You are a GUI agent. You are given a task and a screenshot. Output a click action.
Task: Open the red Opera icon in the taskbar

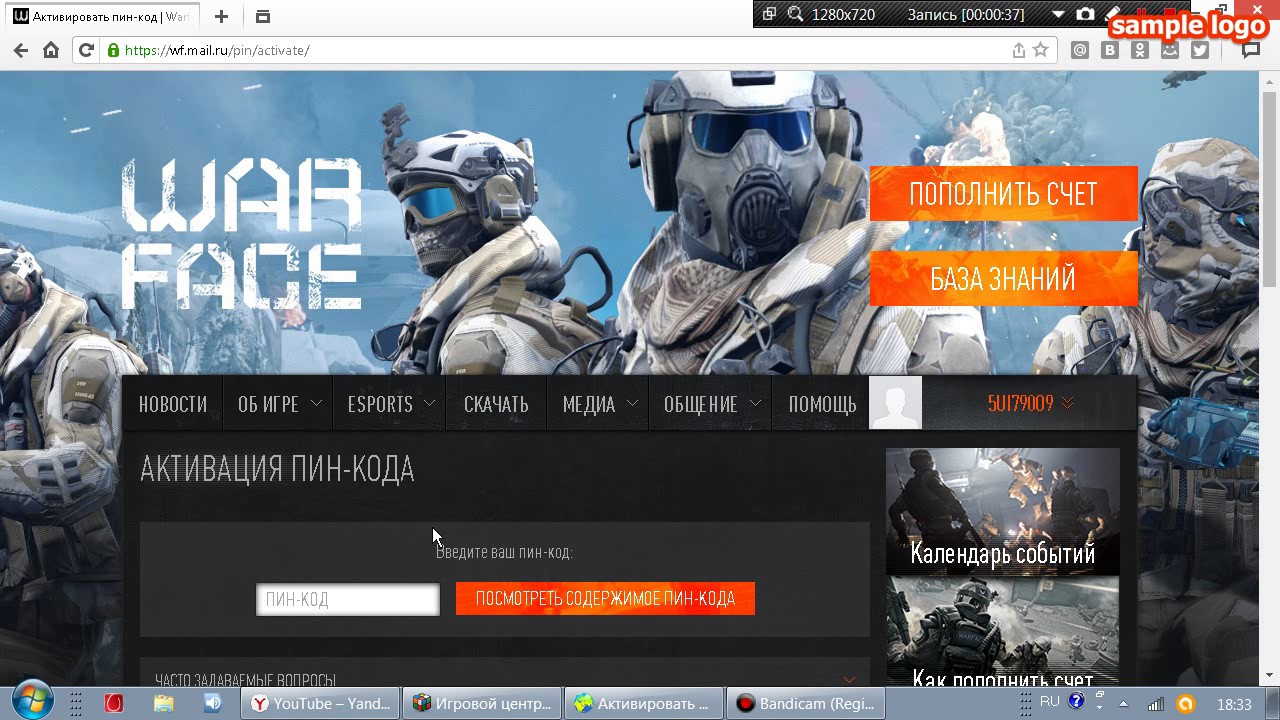114,703
